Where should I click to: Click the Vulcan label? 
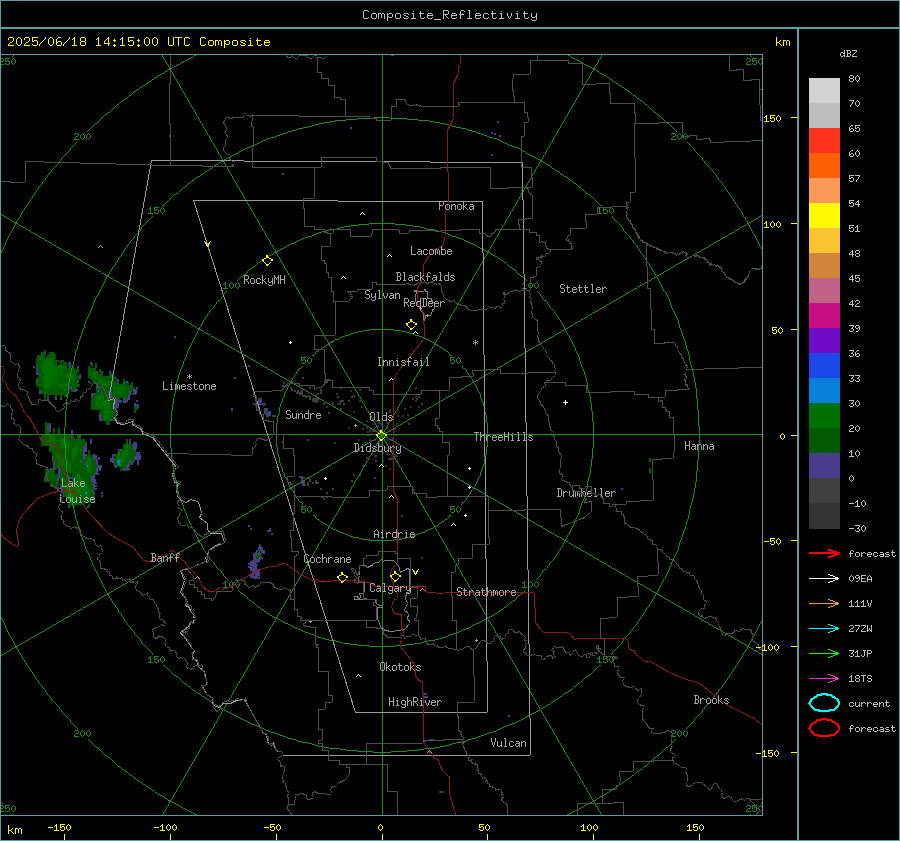click(x=508, y=743)
